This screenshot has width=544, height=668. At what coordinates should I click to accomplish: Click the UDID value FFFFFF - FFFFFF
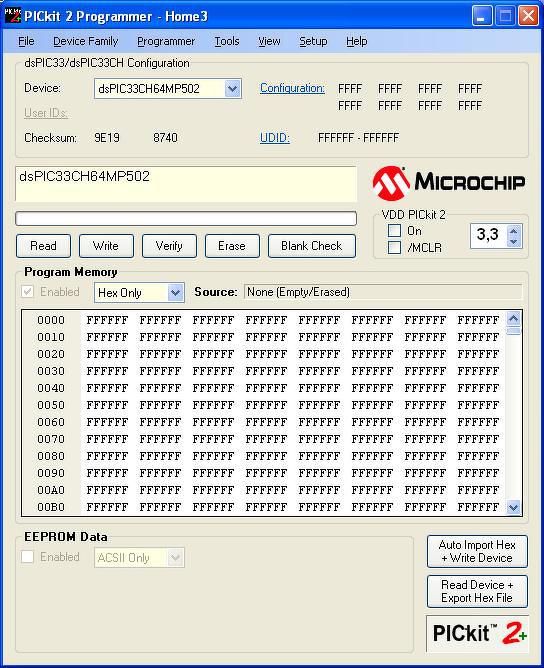click(x=358, y=138)
